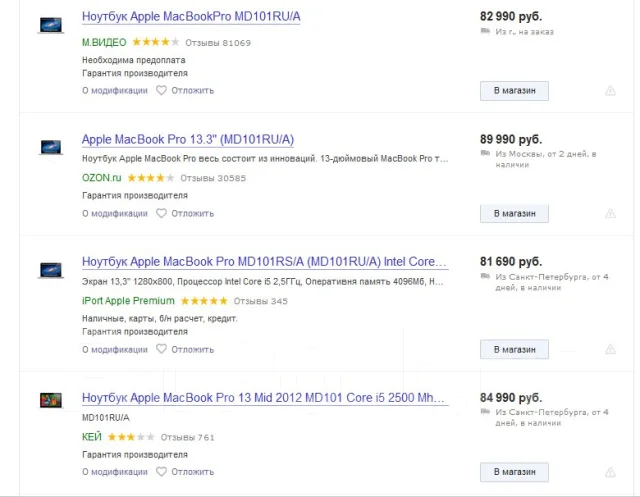Open the М.ВИДЕО laptop thumbnail image
Viewport: 640px width, 497px height.
pos(51,25)
